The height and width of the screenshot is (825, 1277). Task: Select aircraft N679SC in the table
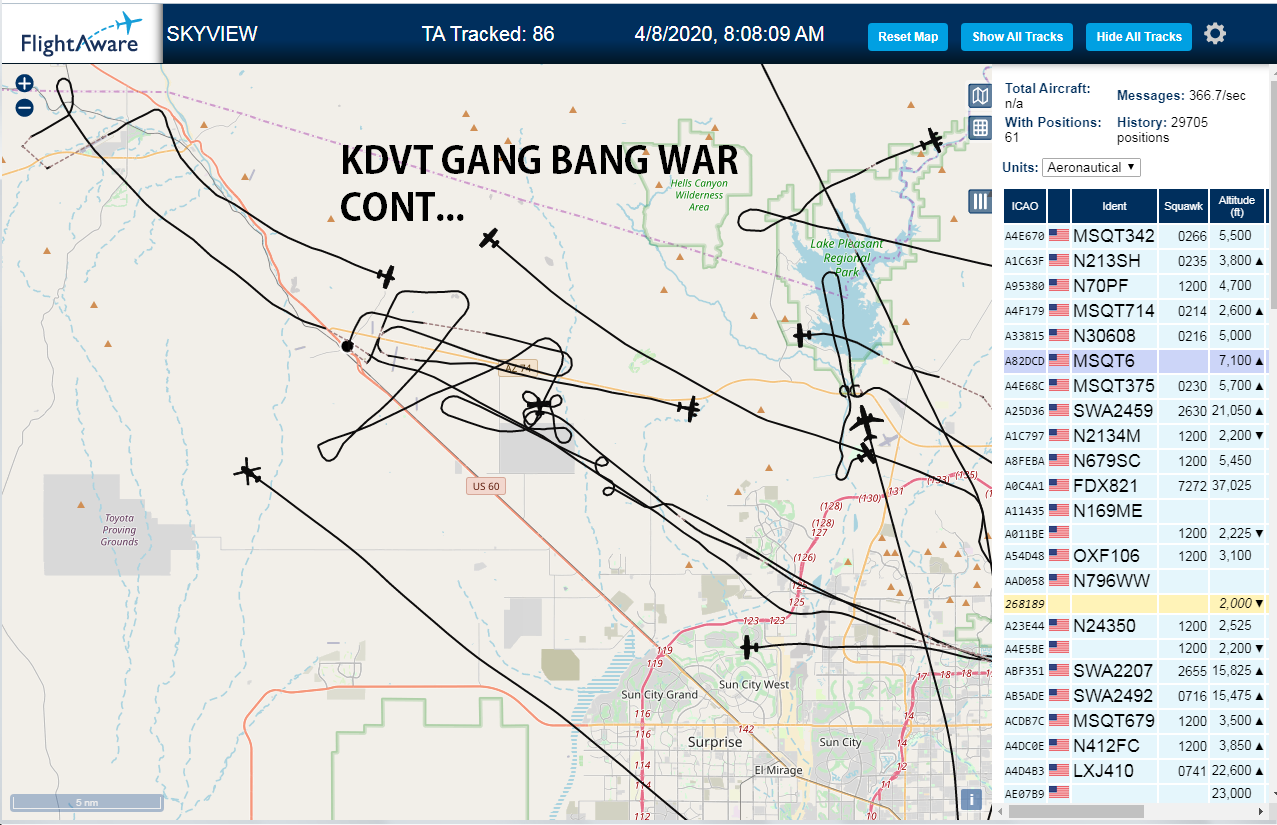click(x=1136, y=461)
